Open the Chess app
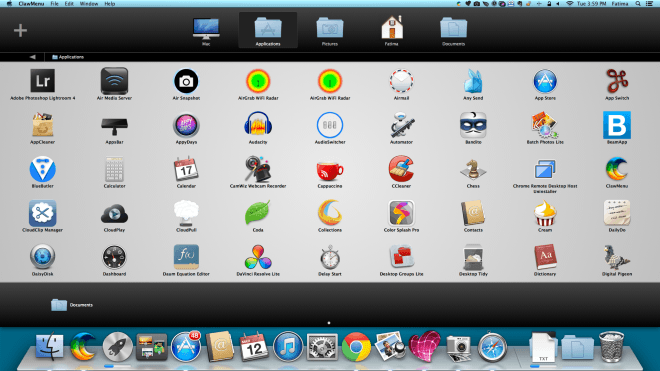 click(473, 169)
